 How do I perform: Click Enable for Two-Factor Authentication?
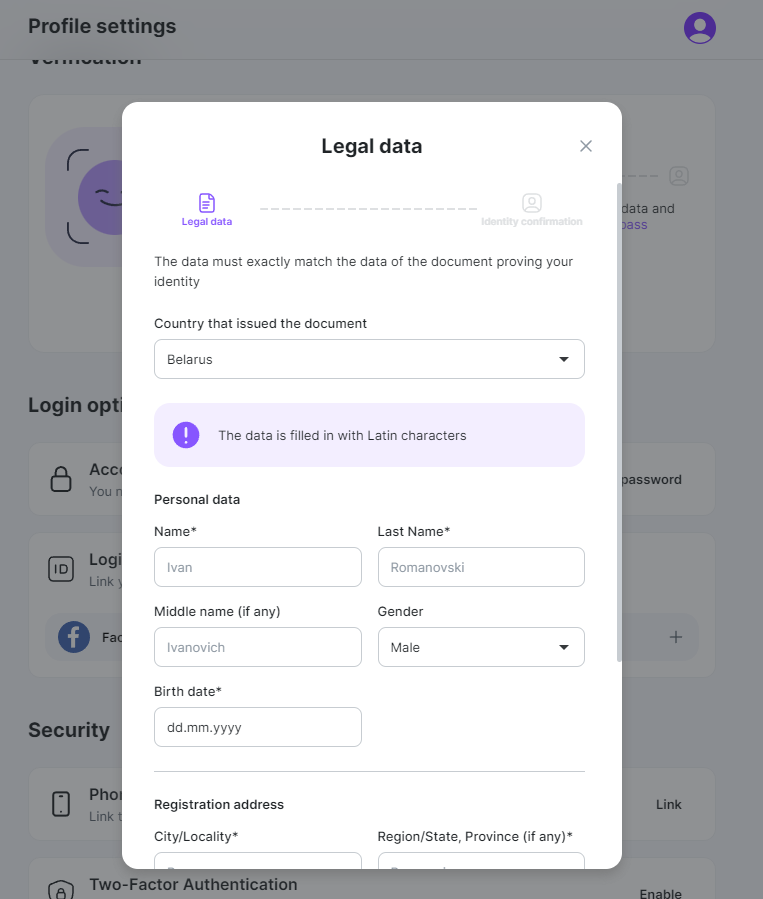point(660,894)
